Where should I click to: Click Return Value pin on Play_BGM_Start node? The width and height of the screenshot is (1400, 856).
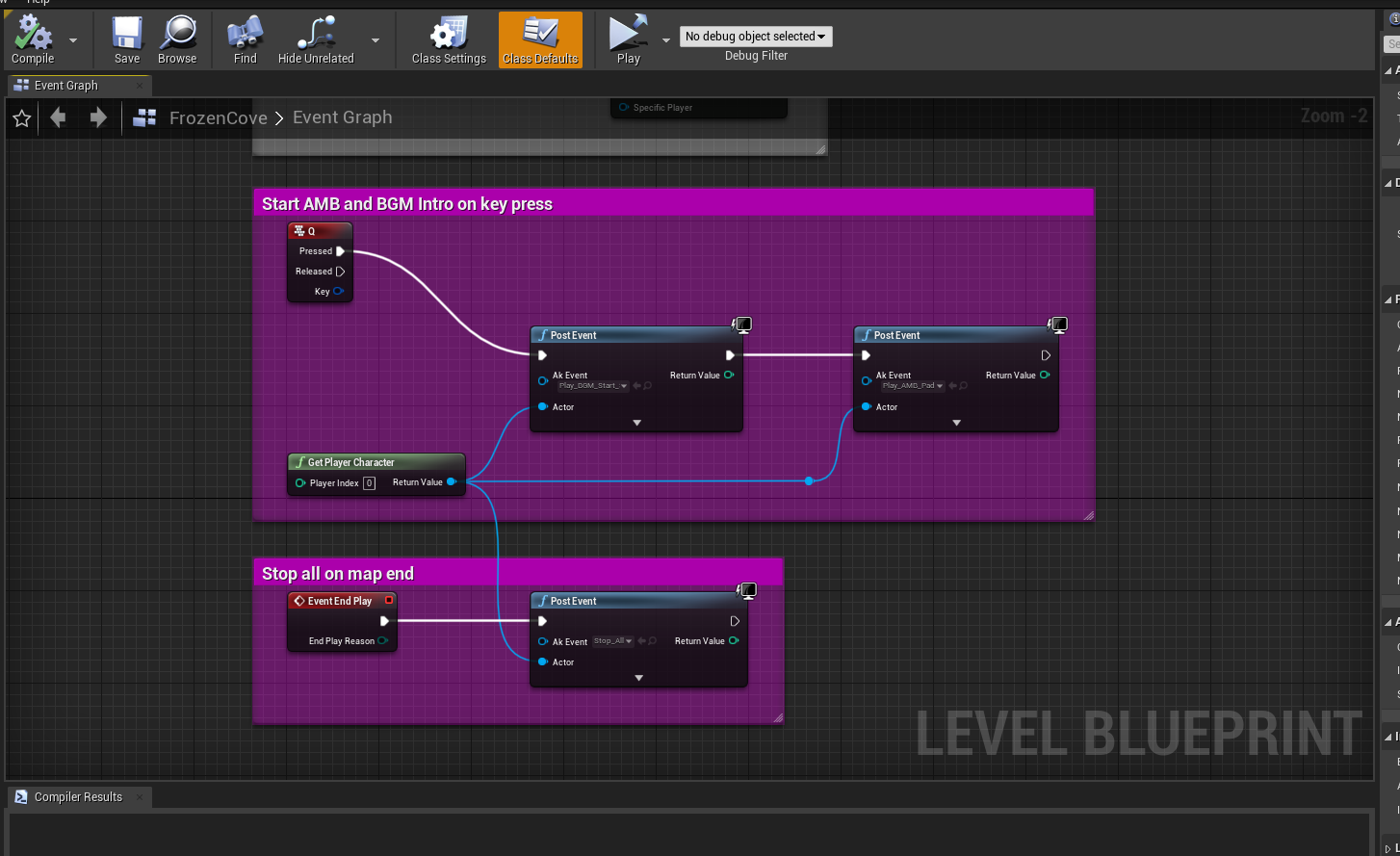pyautogui.click(x=728, y=376)
